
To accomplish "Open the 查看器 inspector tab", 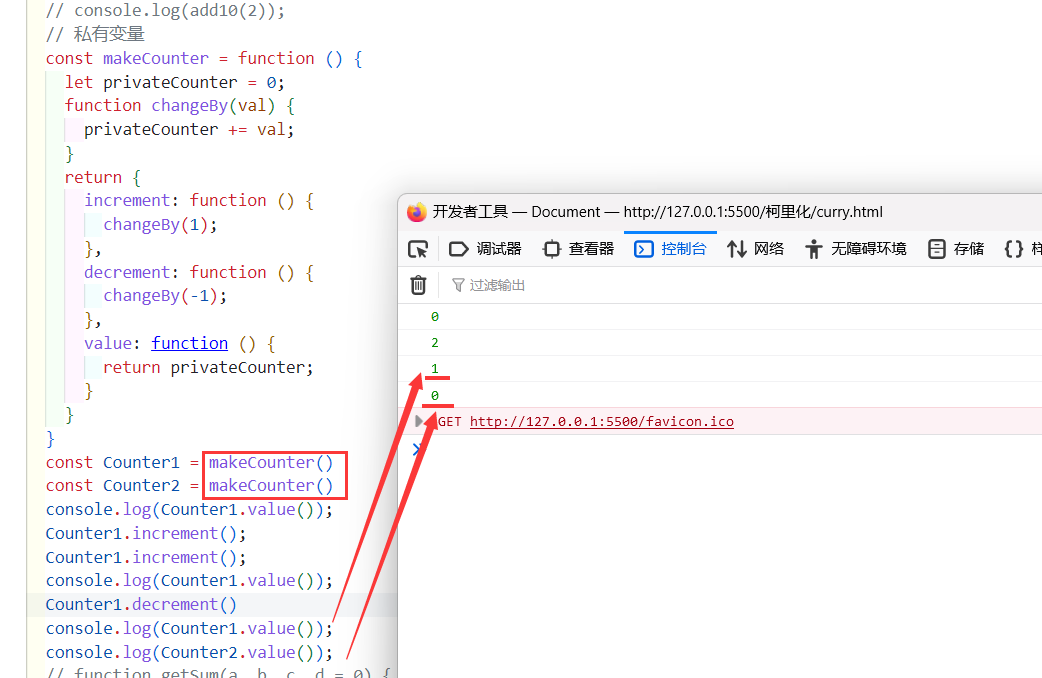I will 578,249.
